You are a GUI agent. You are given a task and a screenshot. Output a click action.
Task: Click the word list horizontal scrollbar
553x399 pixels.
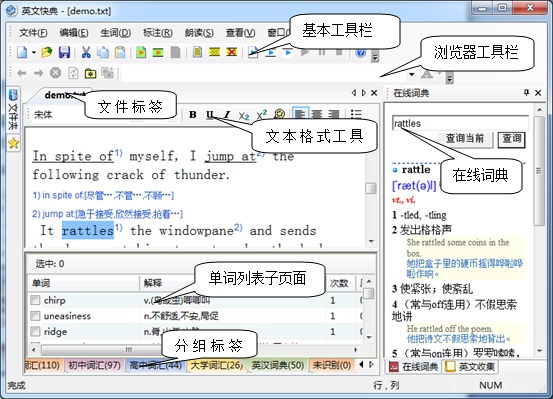[195, 350]
